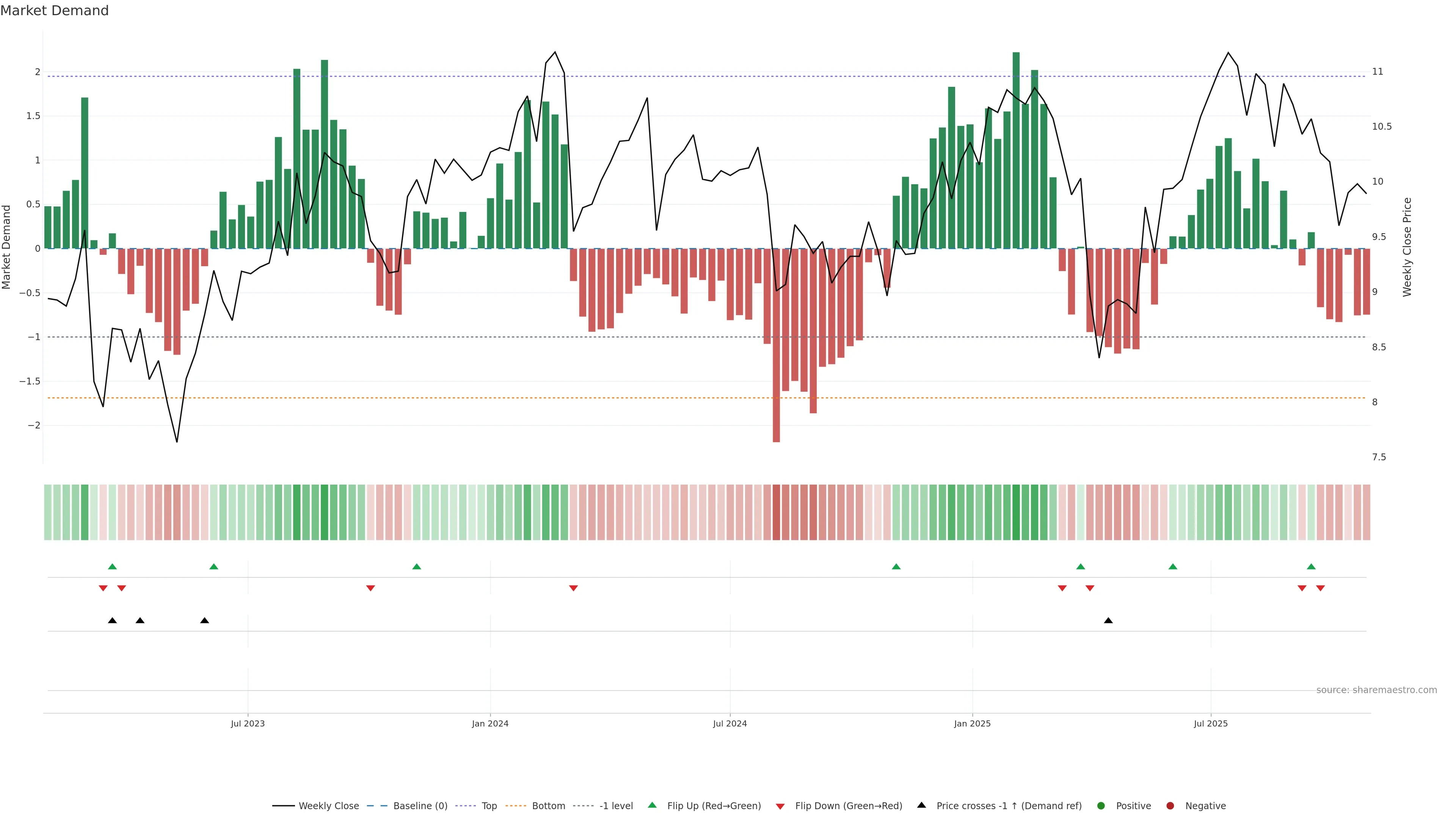
Task: Click the red Negative legend dot
Action: [x=1170, y=806]
